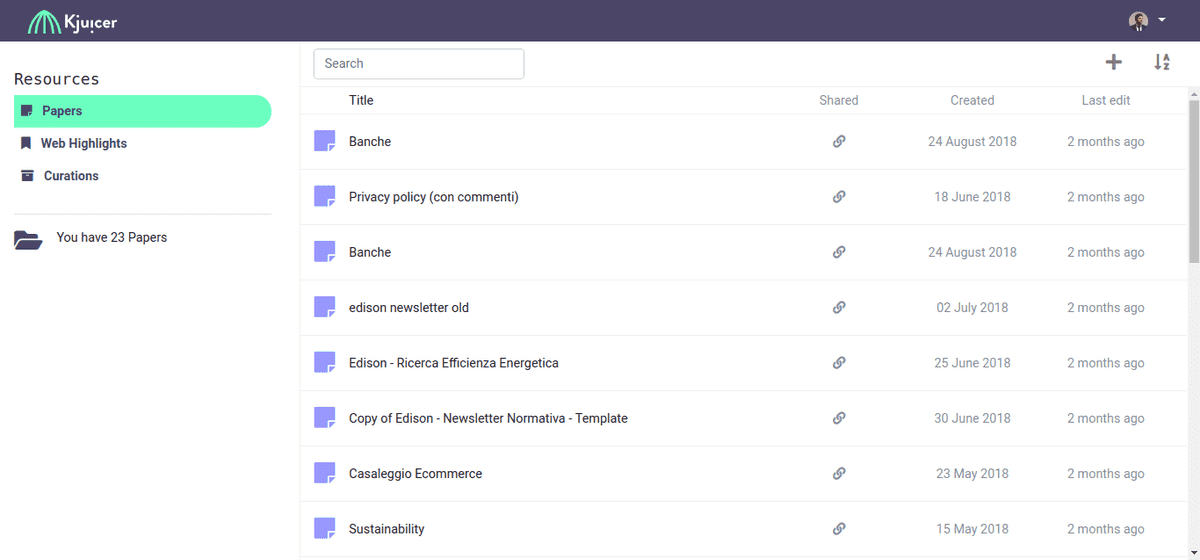
Task: Go to Curations section
Action: (x=70, y=176)
